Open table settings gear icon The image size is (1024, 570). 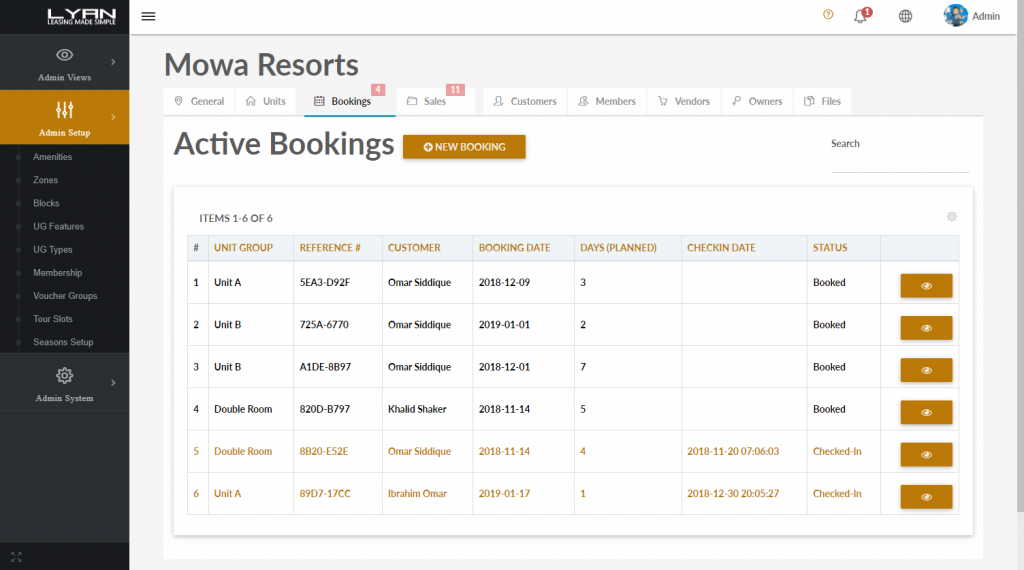(x=952, y=217)
